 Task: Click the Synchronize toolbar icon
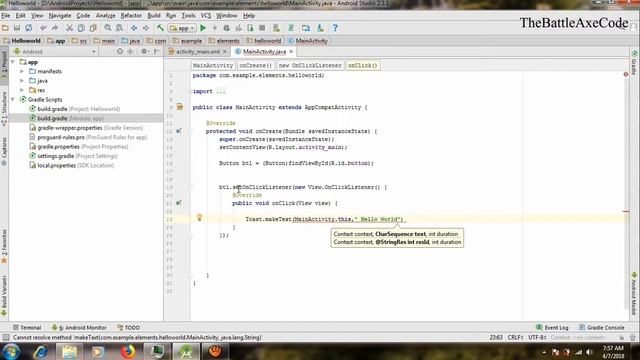coord(29,28)
